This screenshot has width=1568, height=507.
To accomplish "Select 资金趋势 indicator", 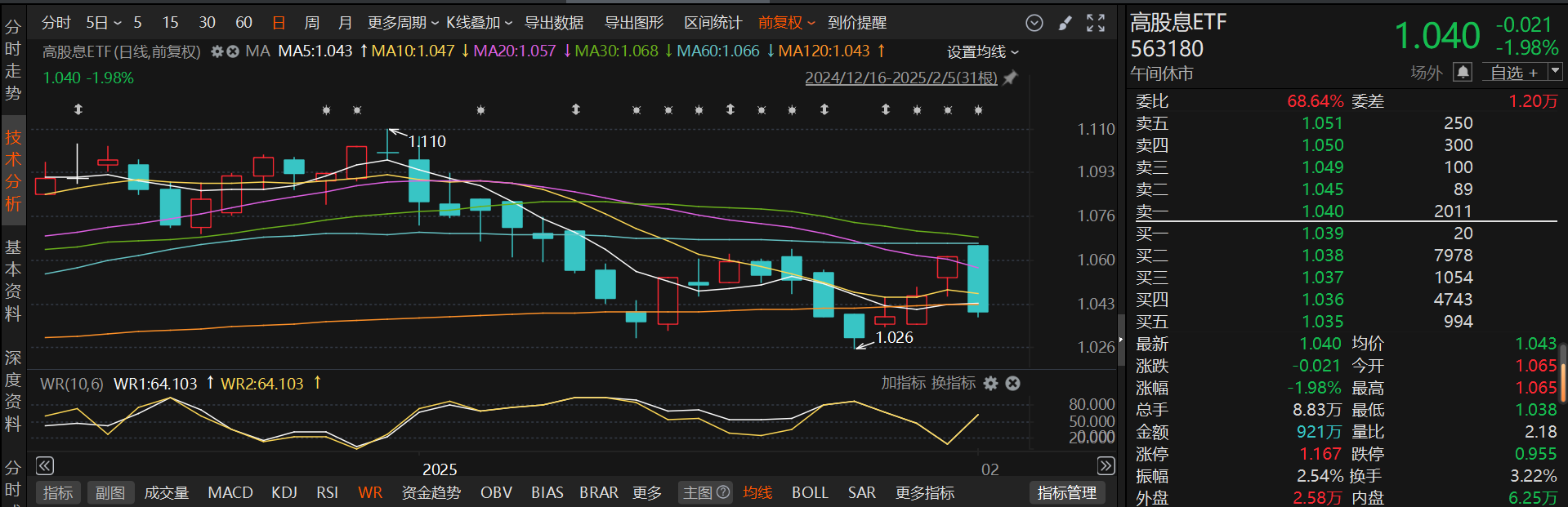I will 431,492.
